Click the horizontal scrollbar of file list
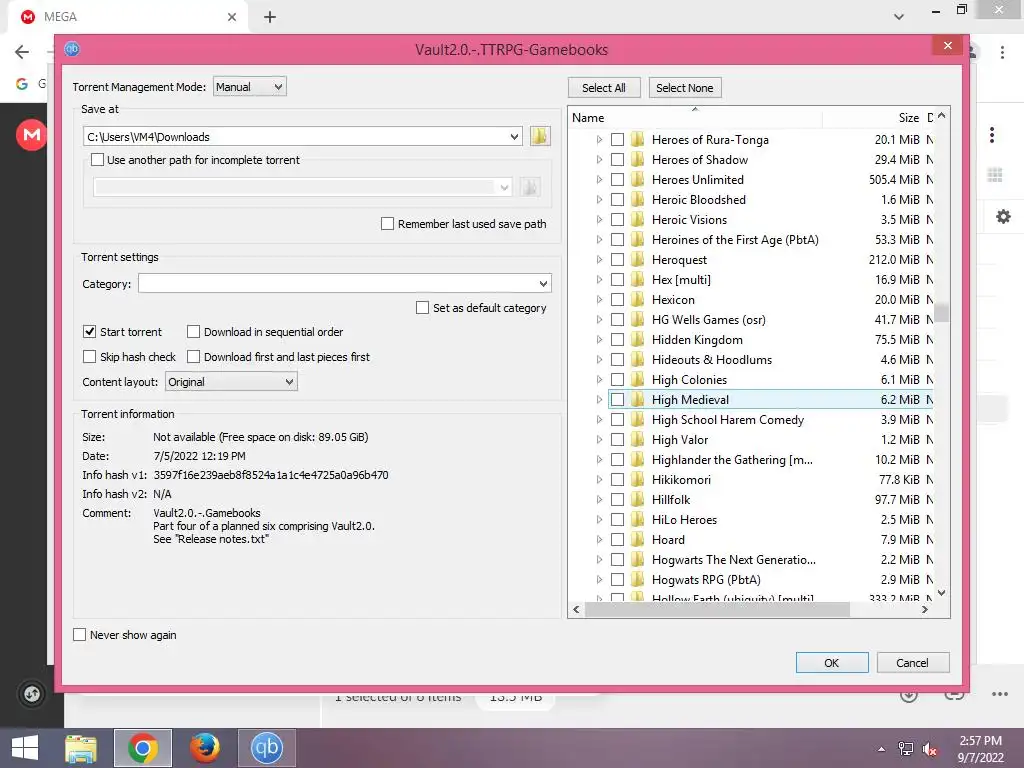The height and width of the screenshot is (768, 1024). (x=717, y=609)
